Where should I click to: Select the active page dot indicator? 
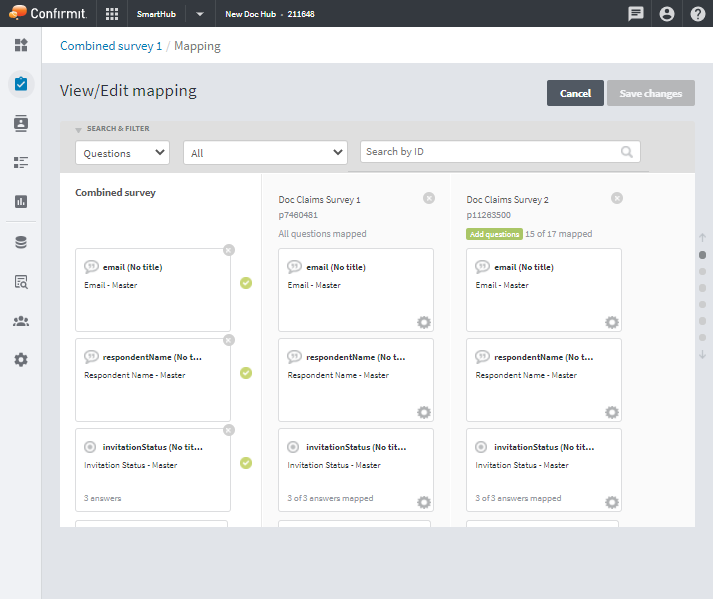tap(702, 255)
